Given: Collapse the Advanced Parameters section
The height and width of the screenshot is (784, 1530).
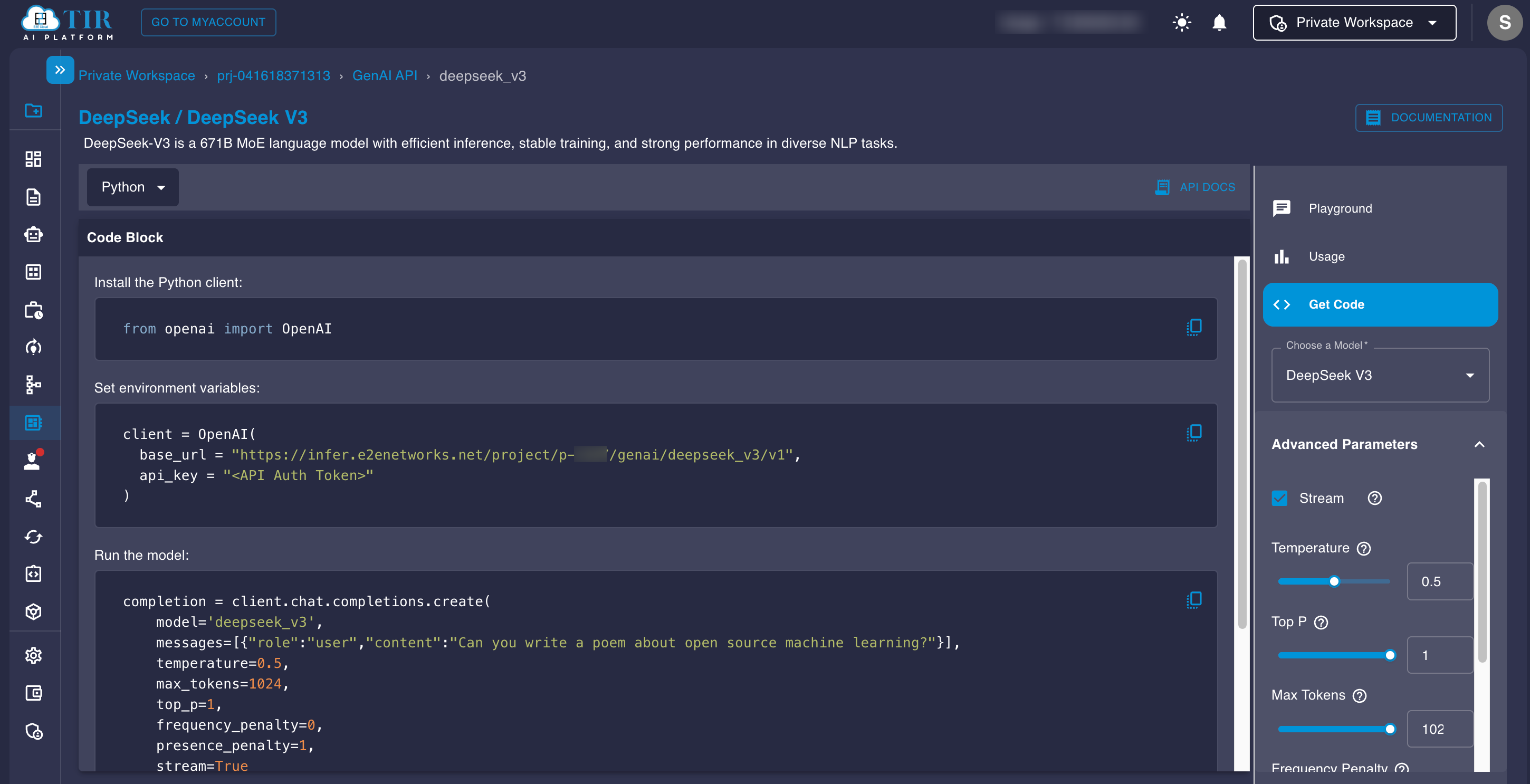Looking at the screenshot, I should click(1479, 444).
